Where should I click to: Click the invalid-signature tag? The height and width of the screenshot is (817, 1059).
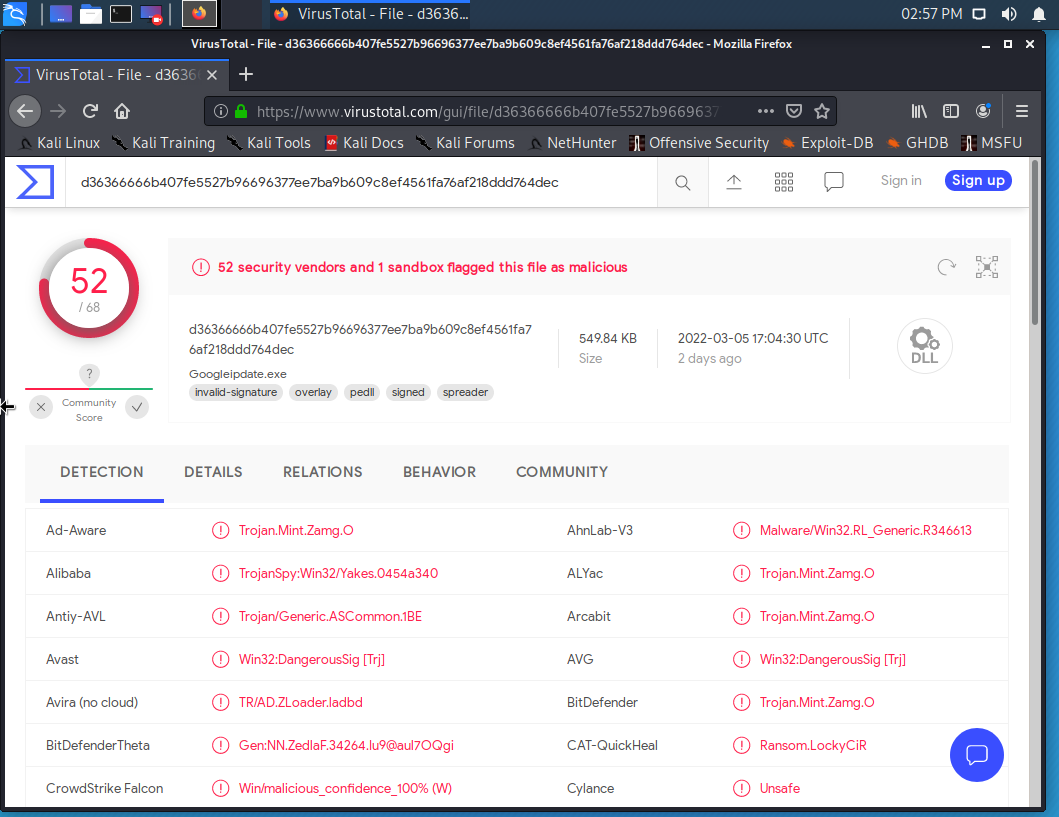236,392
